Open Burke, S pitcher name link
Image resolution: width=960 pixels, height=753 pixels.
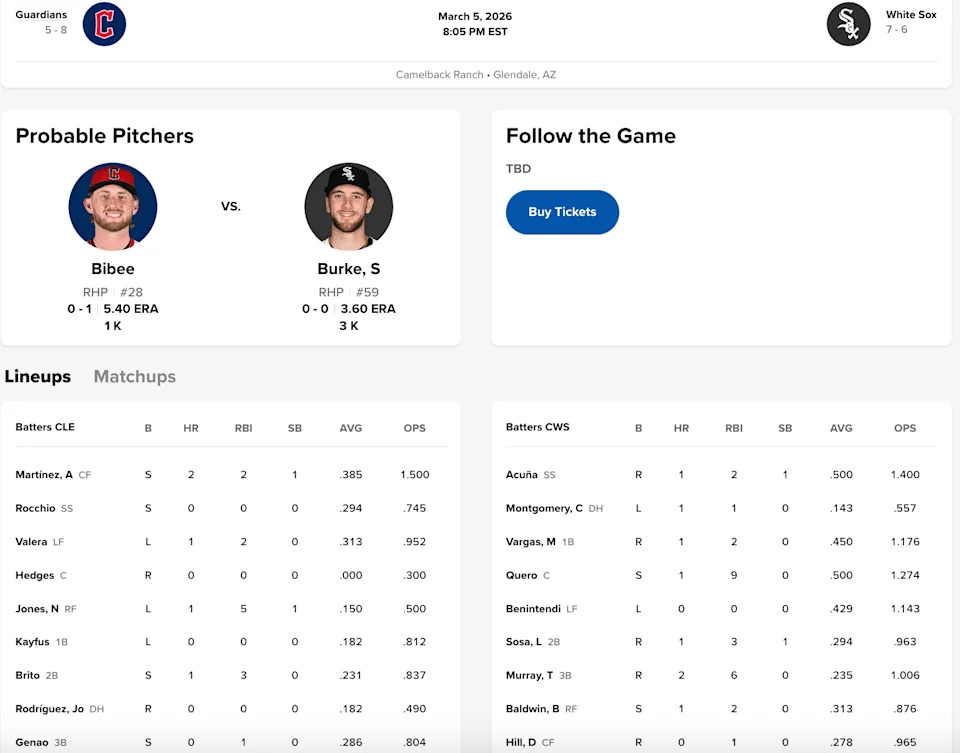click(x=348, y=269)
